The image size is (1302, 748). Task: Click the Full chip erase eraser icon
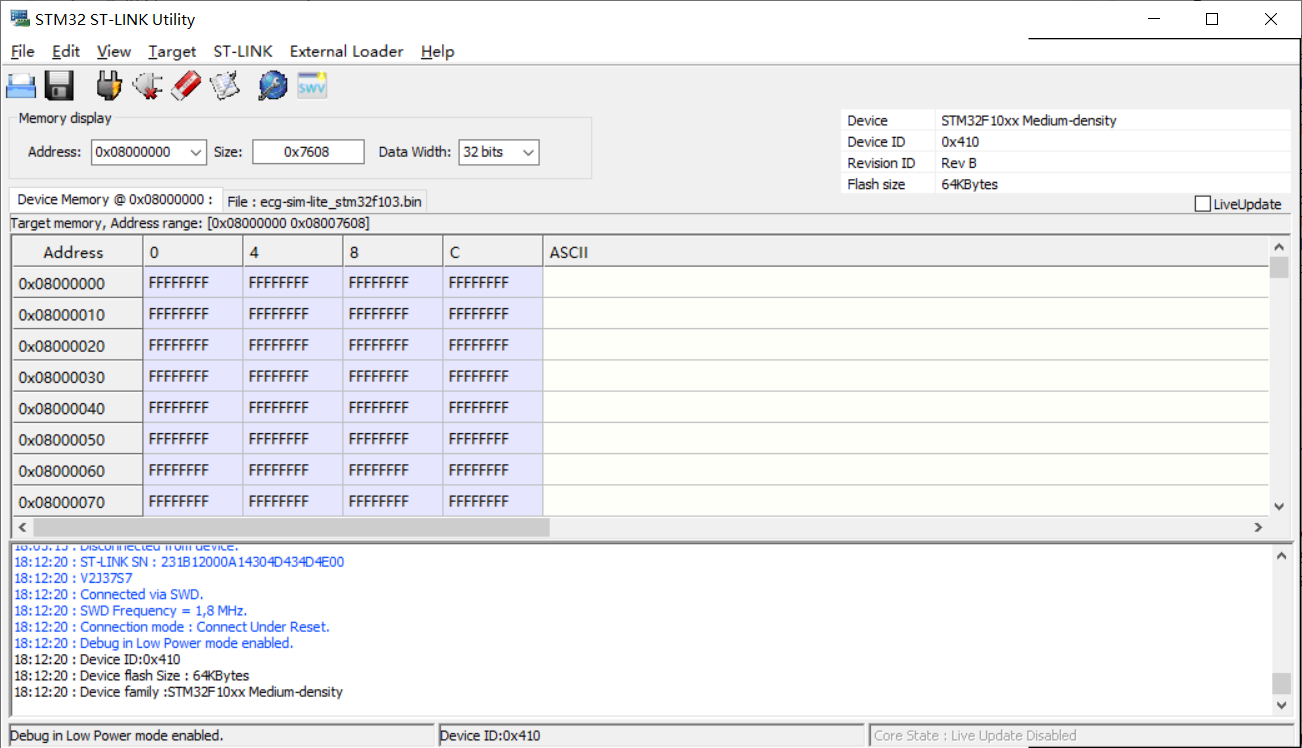[x=186, y=86]
